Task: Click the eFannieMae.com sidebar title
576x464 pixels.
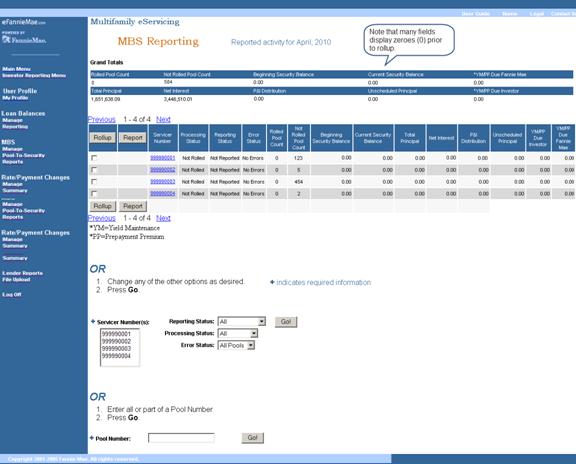Action: [24, 22]
